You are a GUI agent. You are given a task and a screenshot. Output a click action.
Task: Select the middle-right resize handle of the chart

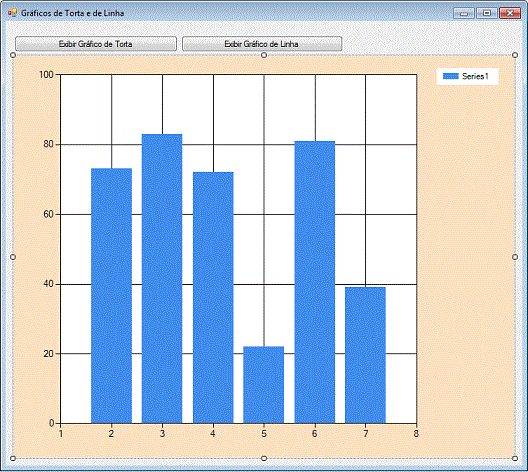[515, 257]
